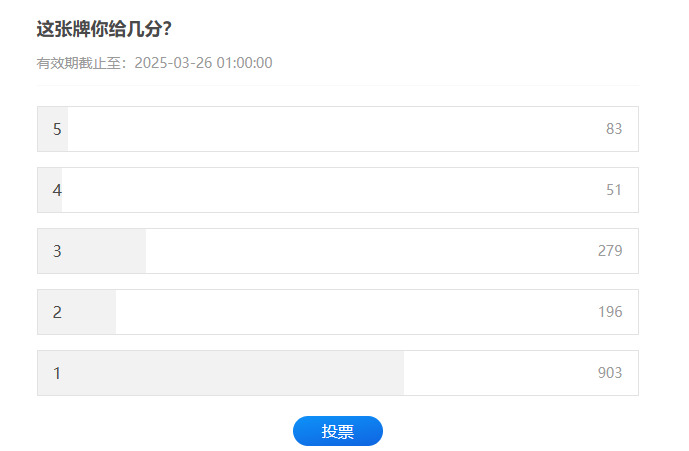Click the gray progress bar of option 3

(92, 251)
